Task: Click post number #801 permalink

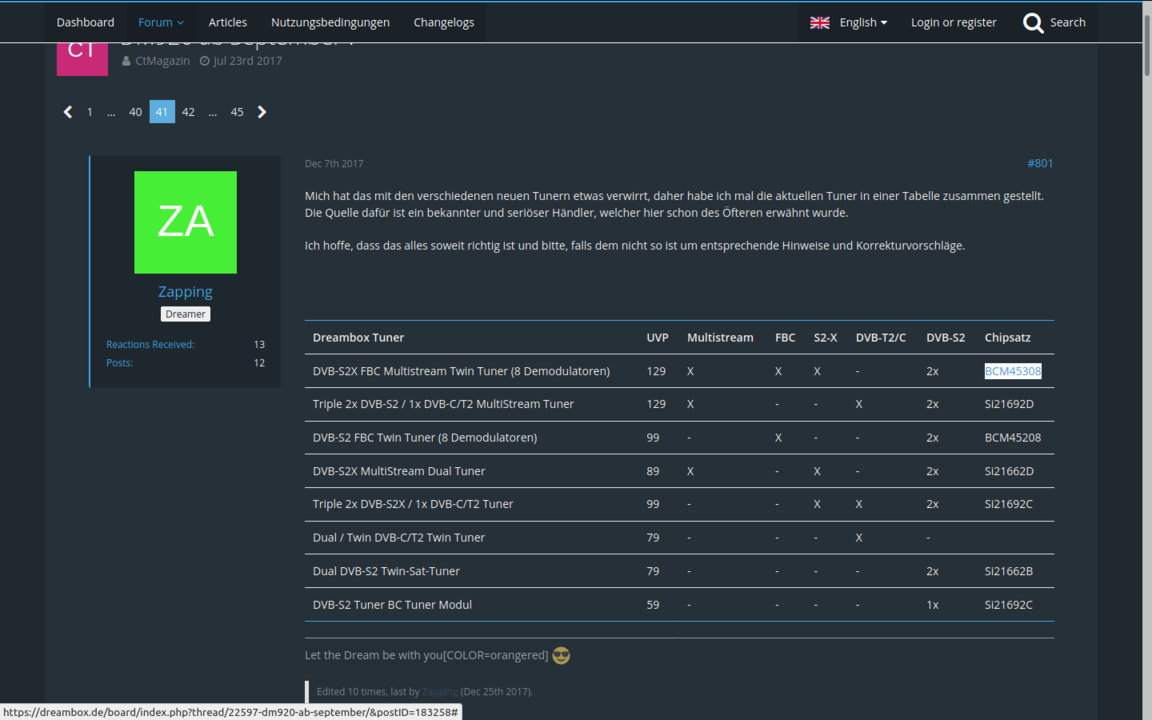Action: [x=1039, y=163]
